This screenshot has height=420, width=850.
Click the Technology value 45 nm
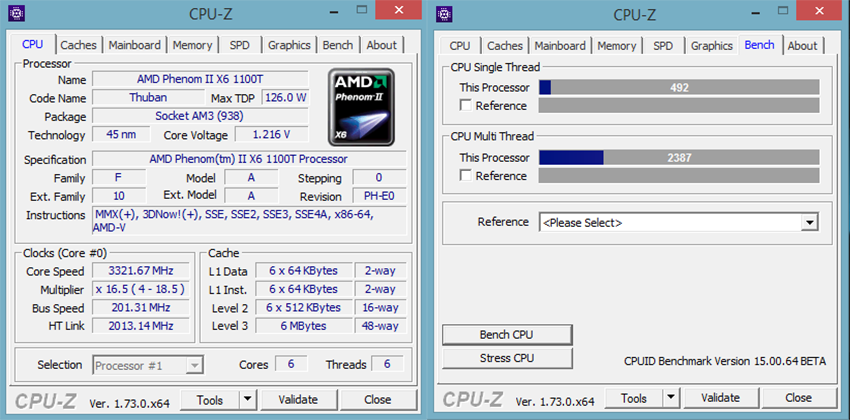pyautogui.click(x=121, y=134)
